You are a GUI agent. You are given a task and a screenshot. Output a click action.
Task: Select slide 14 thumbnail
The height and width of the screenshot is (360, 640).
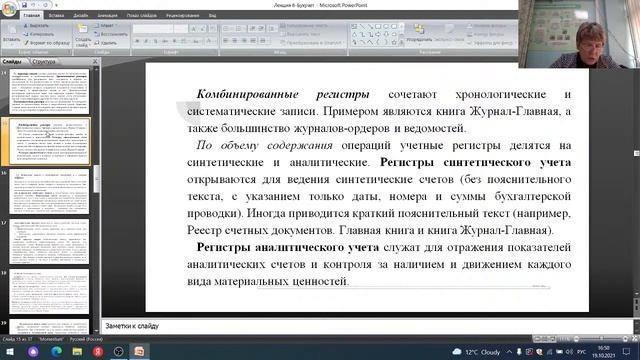[x=49, y=91]
